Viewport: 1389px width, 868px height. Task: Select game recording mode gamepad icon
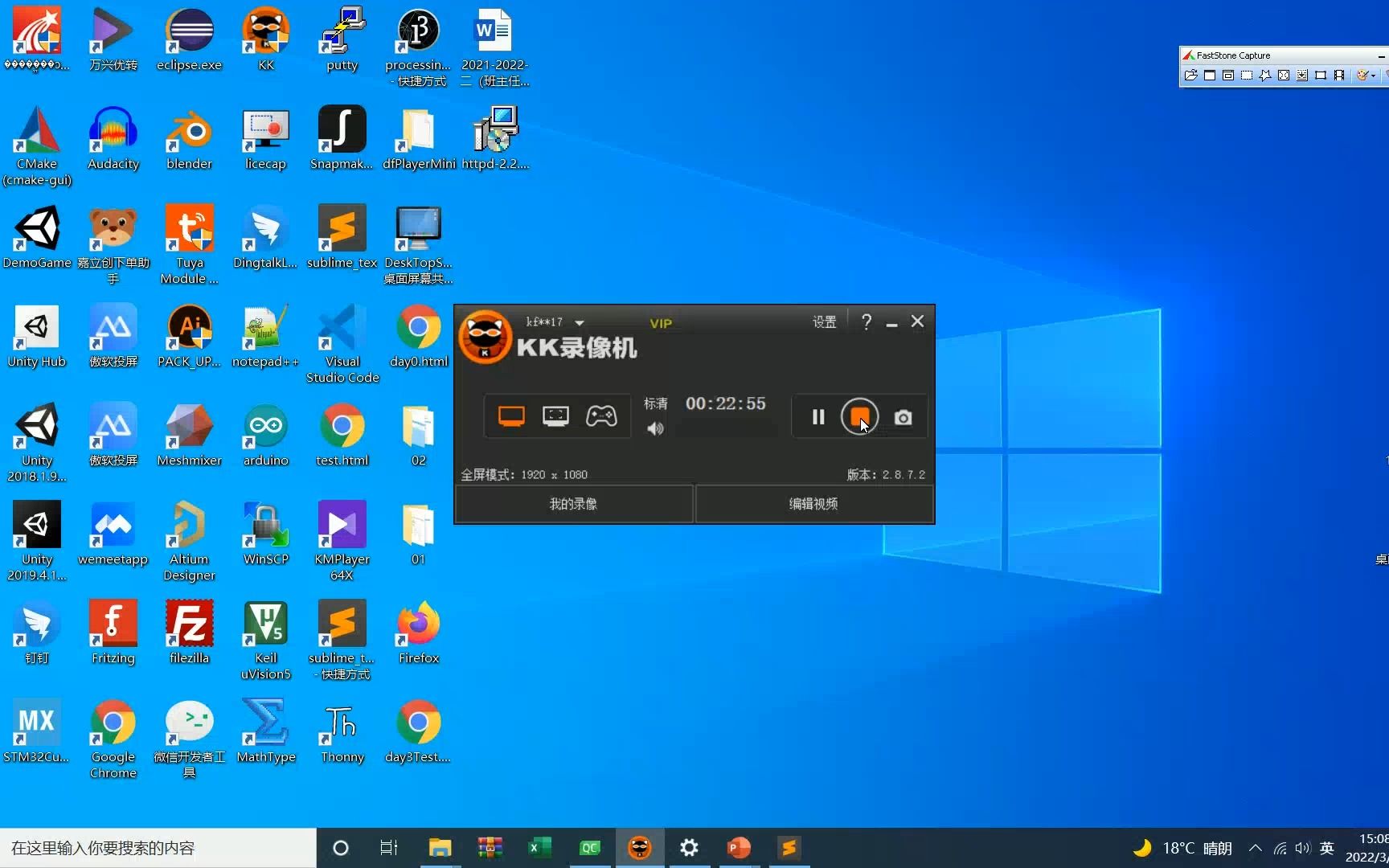(601, 416)
